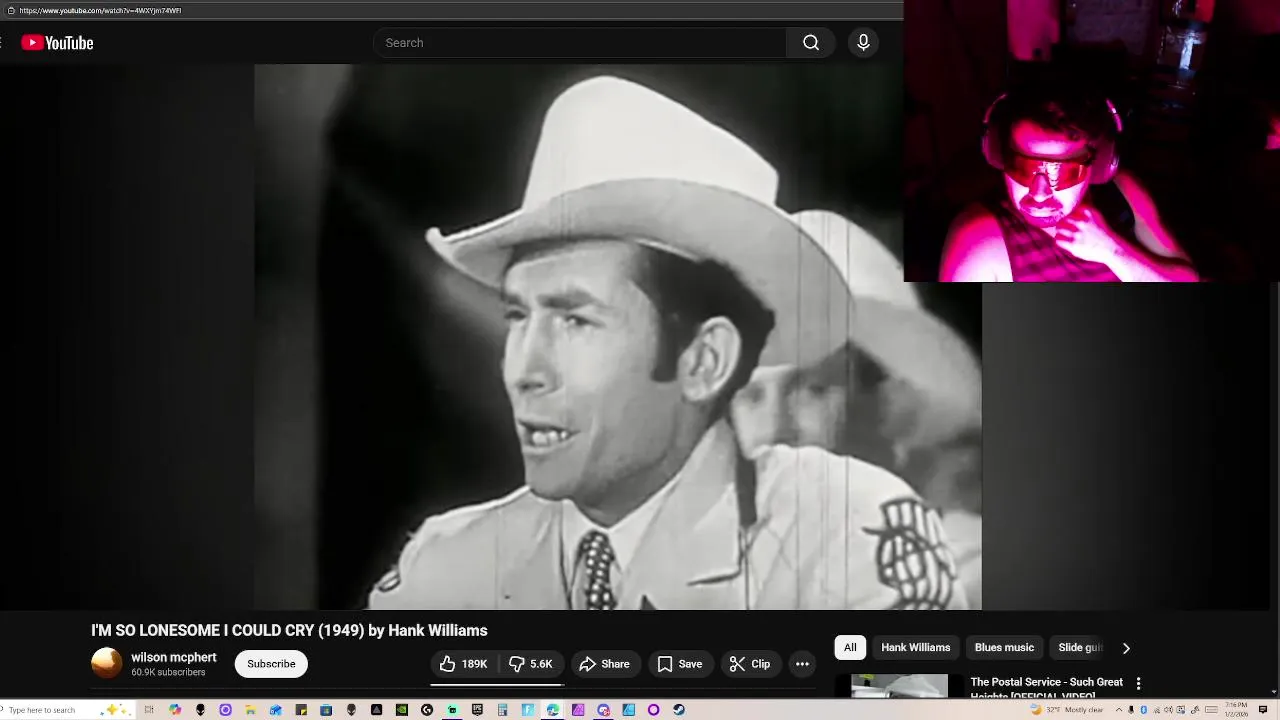
Task: Open the clock showing 7:16 PM
Action: (1236, 710)
